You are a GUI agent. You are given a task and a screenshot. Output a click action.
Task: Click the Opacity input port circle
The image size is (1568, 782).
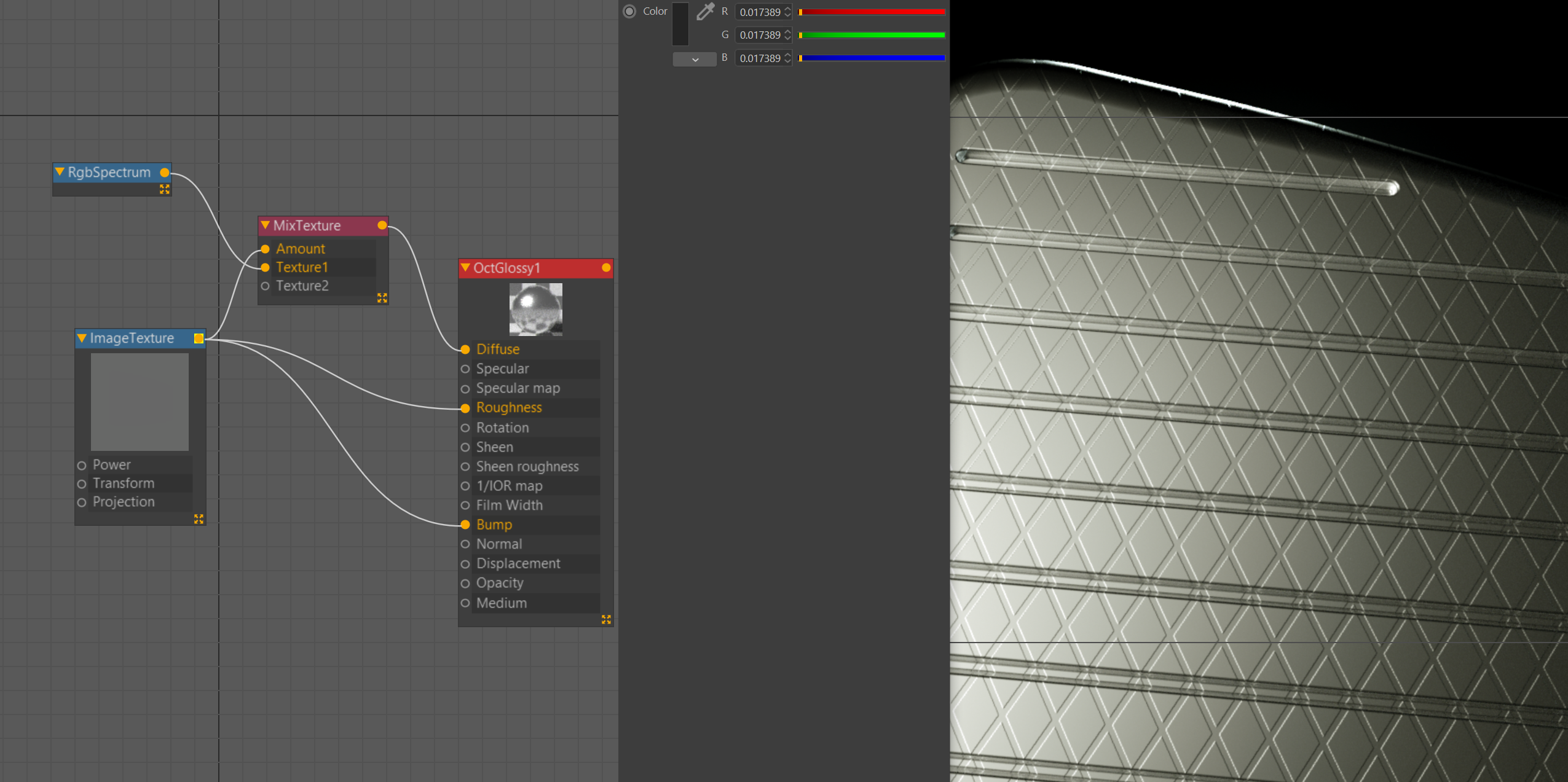click(x=465, y=583)
